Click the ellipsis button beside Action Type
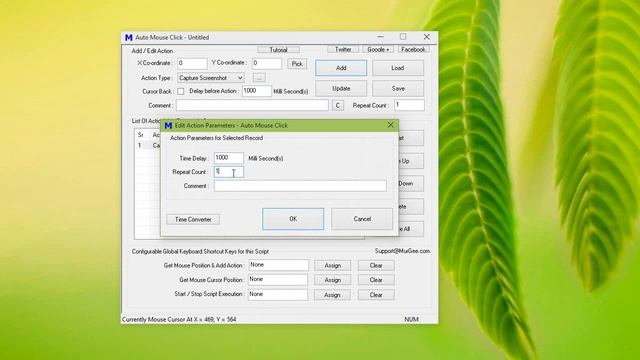 click(x=259, y=77)
